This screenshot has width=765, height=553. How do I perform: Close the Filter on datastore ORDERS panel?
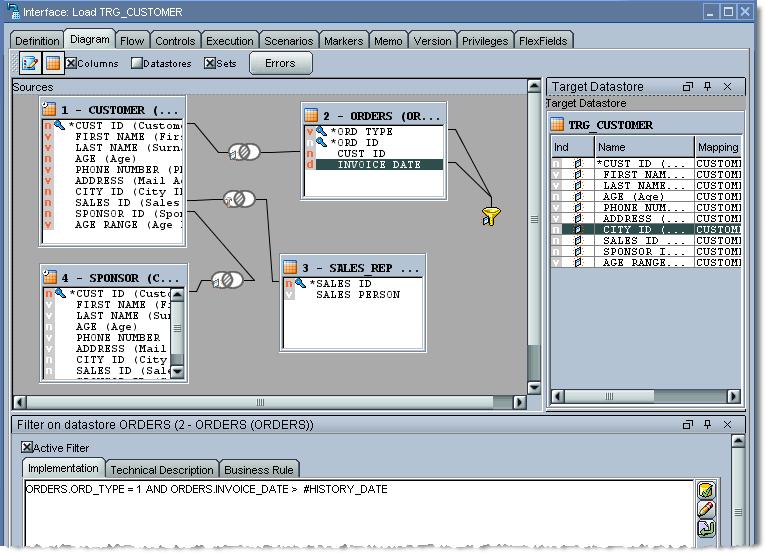[727, 425]
